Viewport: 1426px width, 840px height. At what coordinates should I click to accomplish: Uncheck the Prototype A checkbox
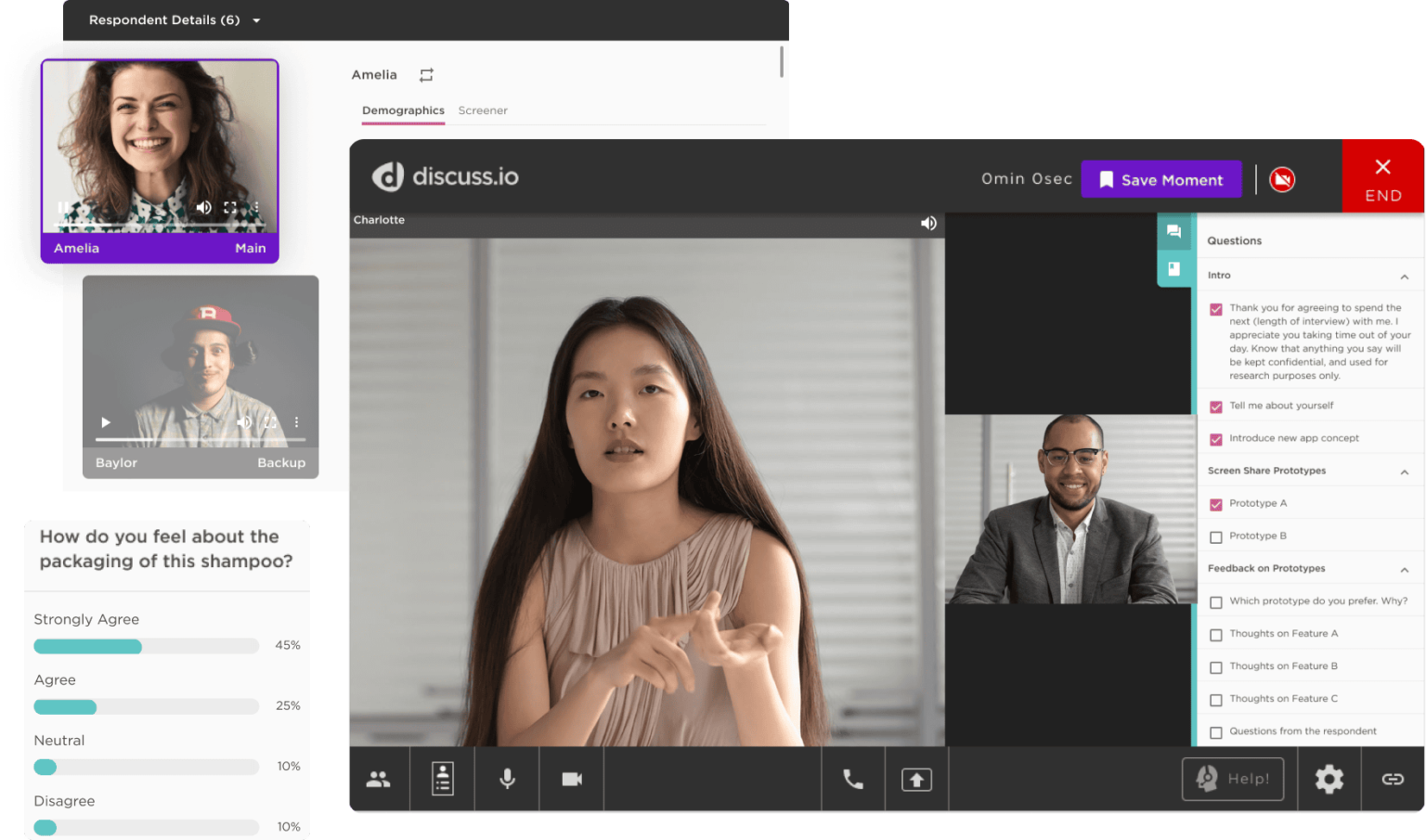point(1216,503)
